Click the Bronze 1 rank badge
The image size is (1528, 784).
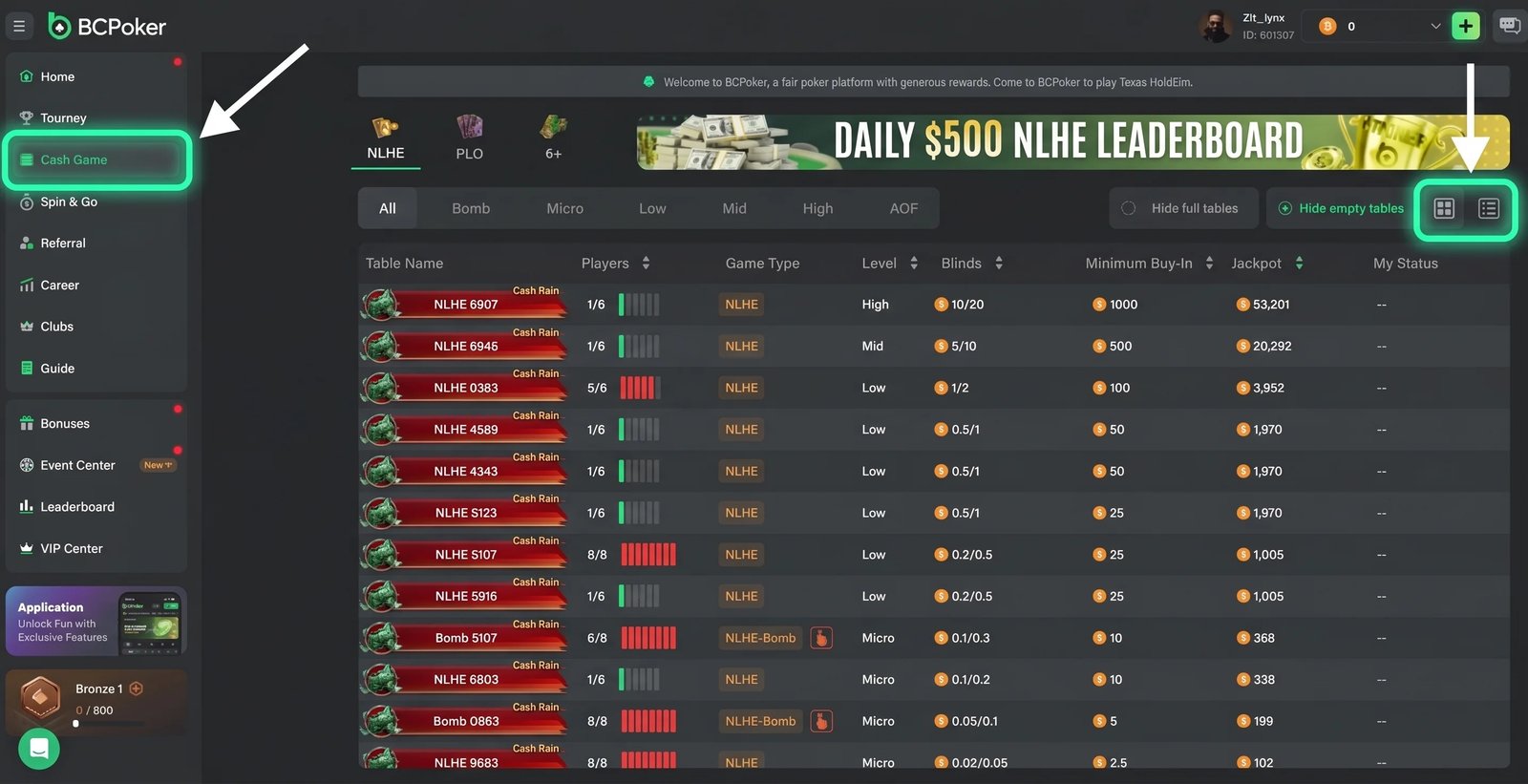(40, 698)
